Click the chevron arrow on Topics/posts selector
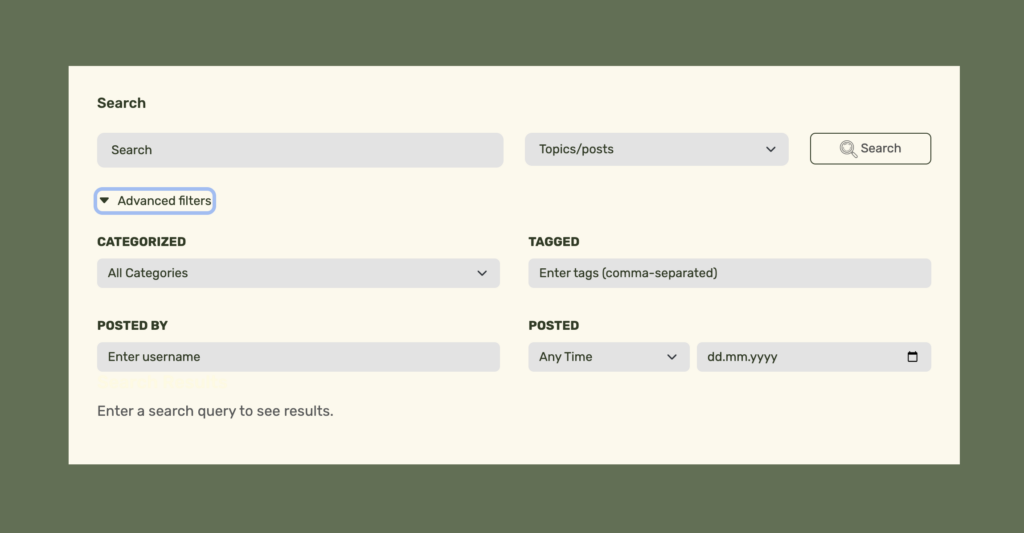This screenshot has height=533, width=1024. coord(771,150)
